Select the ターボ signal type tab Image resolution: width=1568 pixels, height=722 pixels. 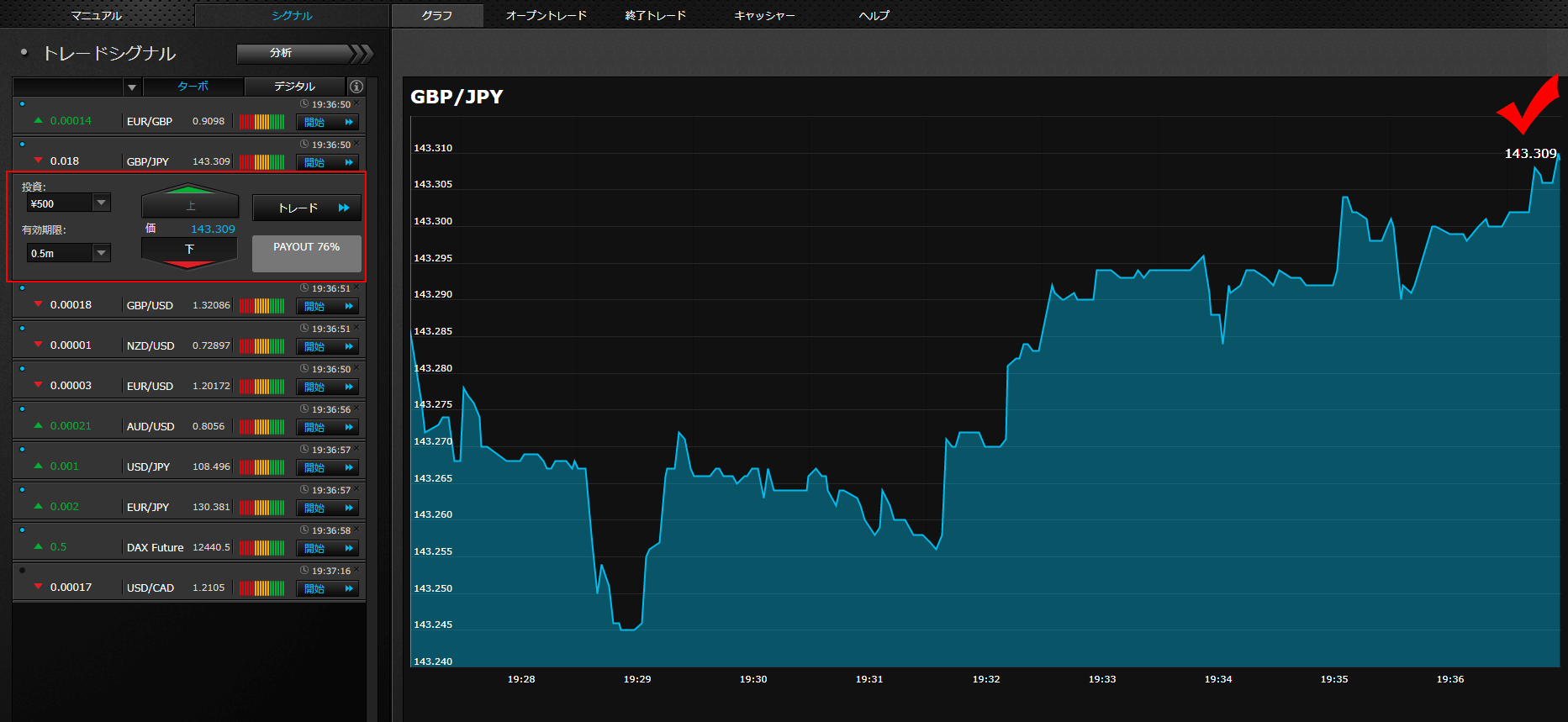(193, 87)
